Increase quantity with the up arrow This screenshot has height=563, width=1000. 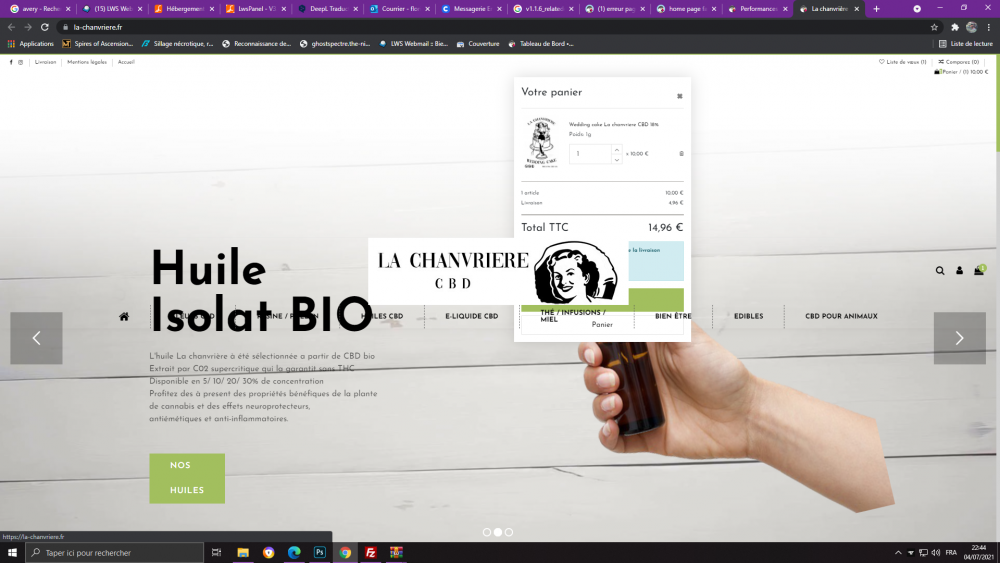click(616, 150)
